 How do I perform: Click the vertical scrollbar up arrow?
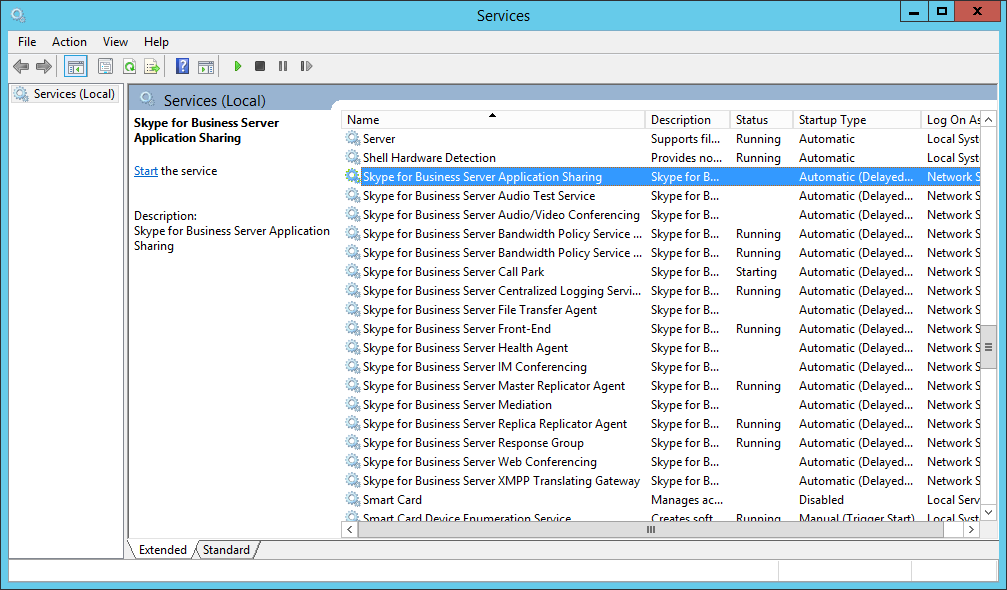pyautogui.click(x=988, y=119)
